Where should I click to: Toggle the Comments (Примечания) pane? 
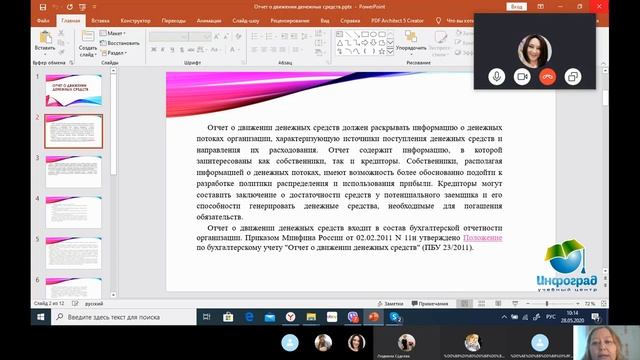pyautogui.click(x=430, y=304)
